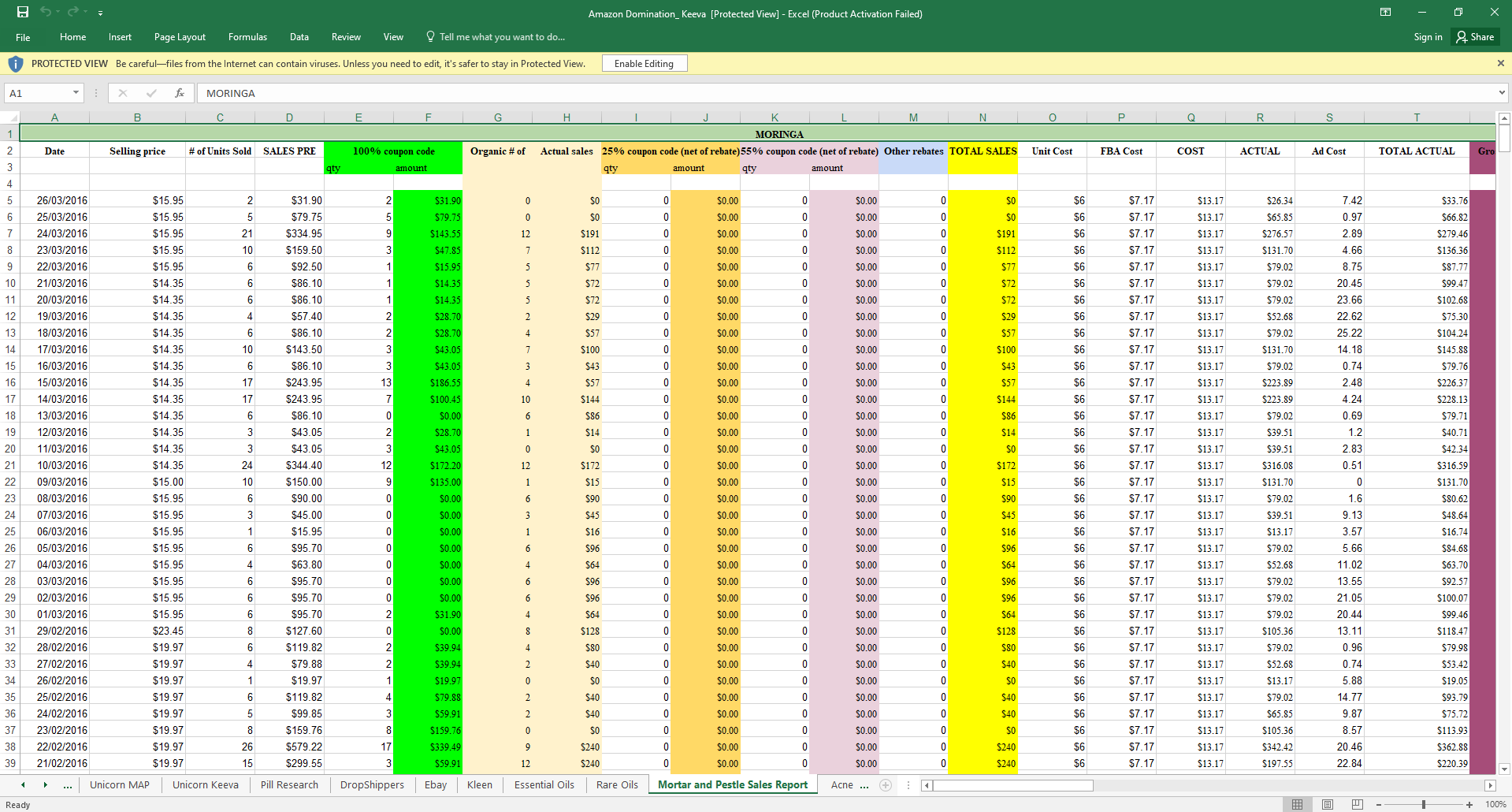Switch to the Essential Oils sheet tab
The height and width of the screenshot is (812, 1512).
click(x=544, y=785)
